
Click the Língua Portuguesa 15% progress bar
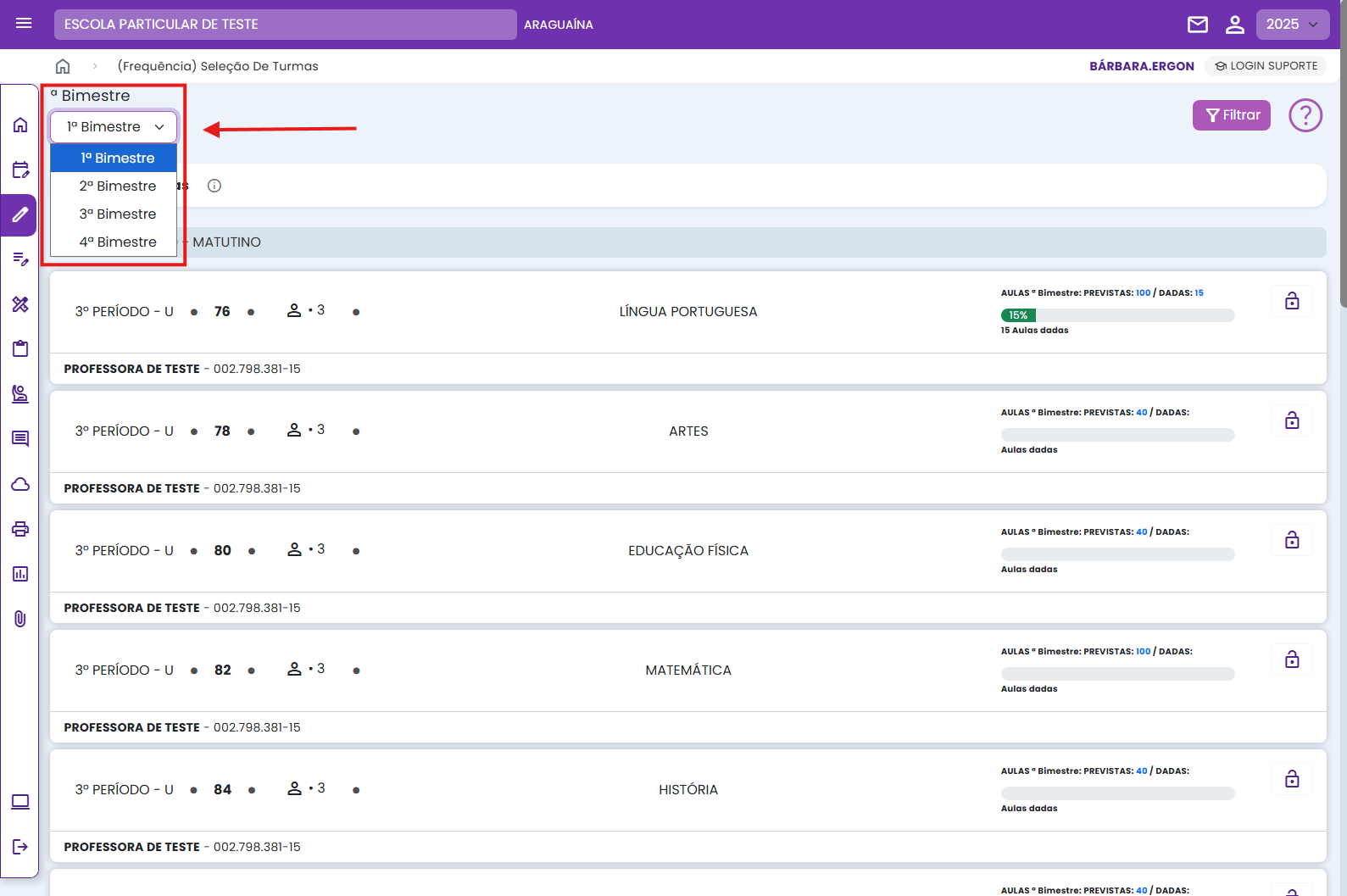click(x=1116, y=315)
